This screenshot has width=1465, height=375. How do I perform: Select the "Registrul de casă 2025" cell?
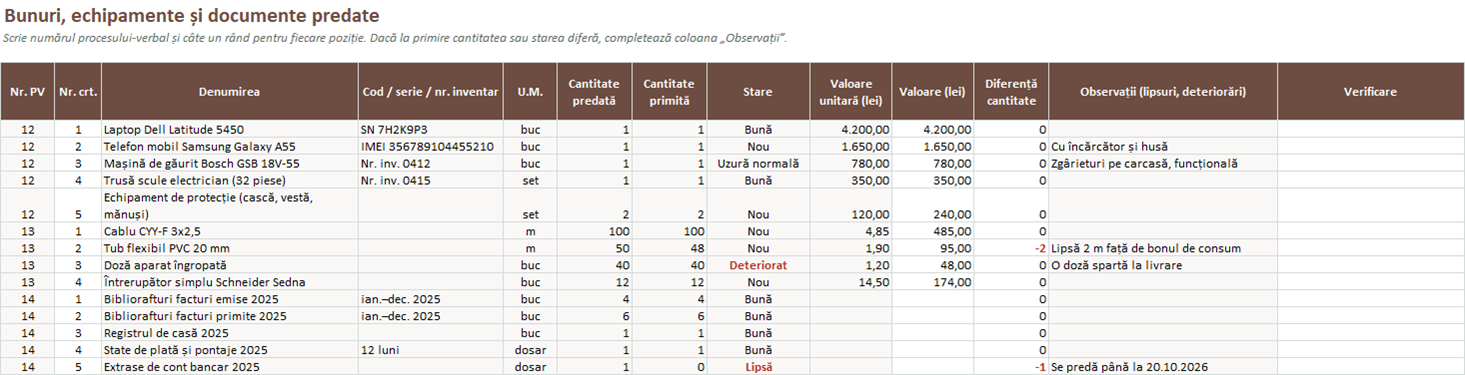point(229,333)
